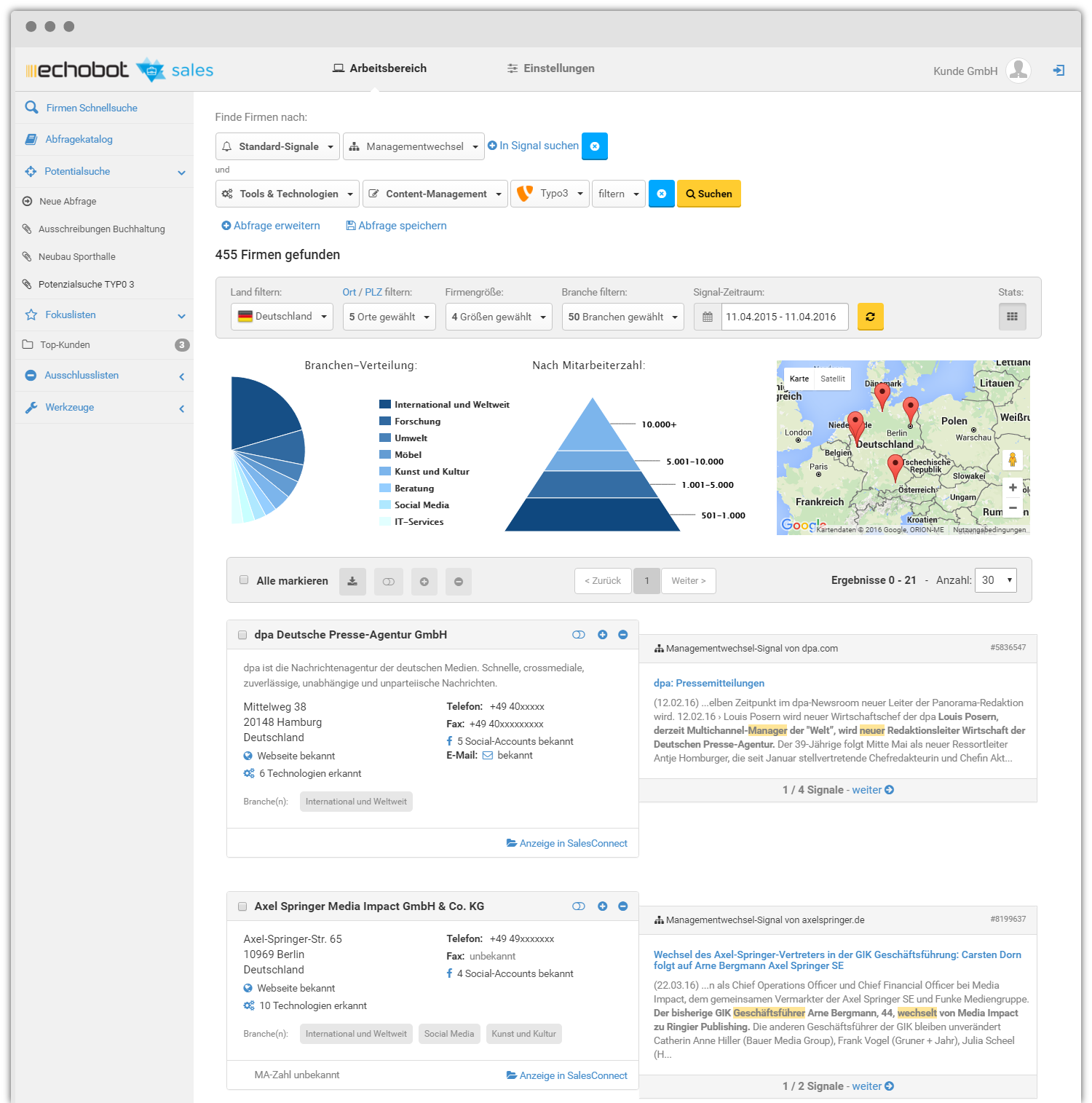Open the filtern dropdown
Image resolution: width=1092 pixels, height=1103 pixels.
tap(619, 194)
